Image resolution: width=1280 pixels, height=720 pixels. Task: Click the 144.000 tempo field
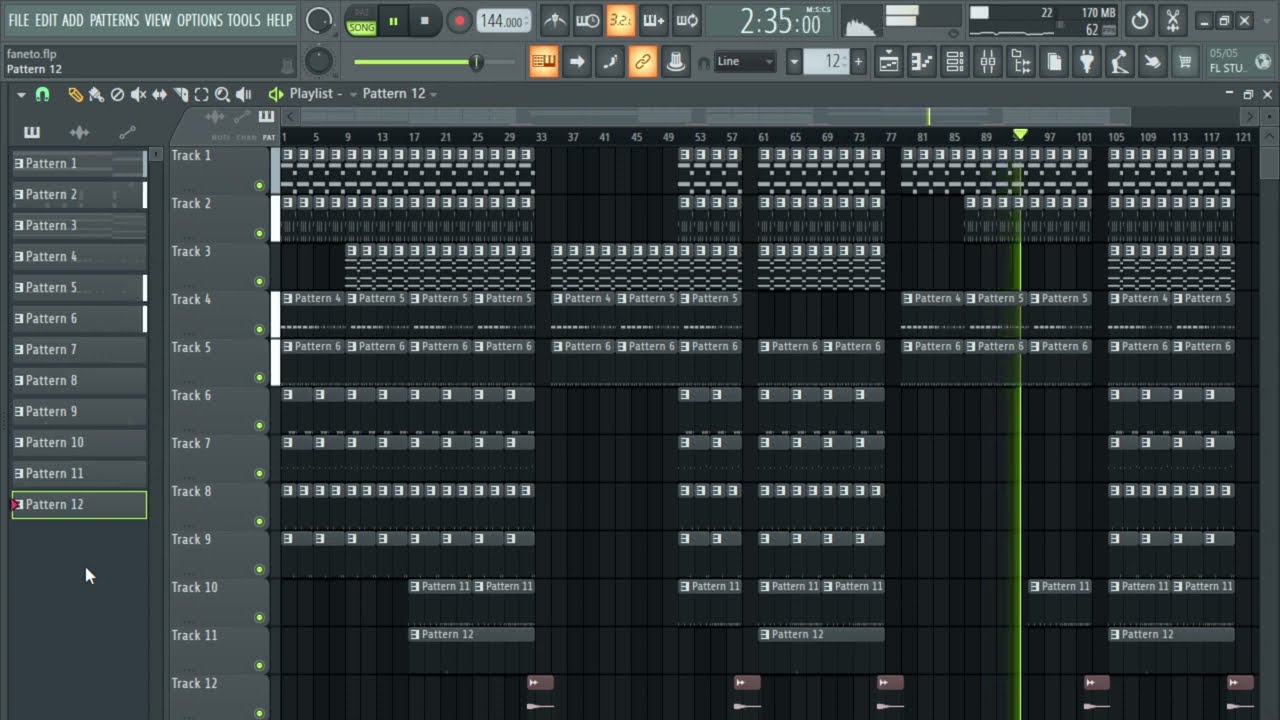(503, 21)
